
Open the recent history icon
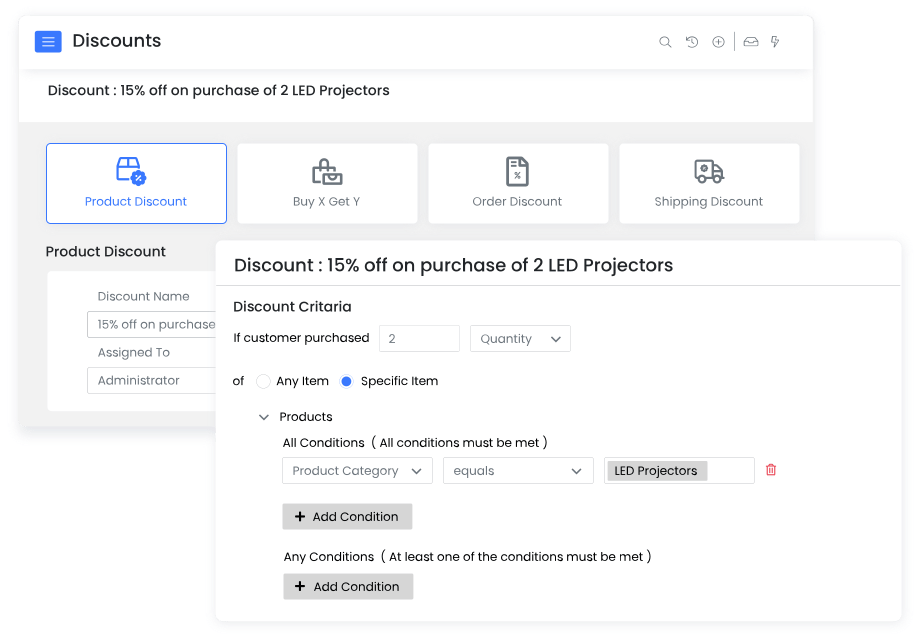692,42
